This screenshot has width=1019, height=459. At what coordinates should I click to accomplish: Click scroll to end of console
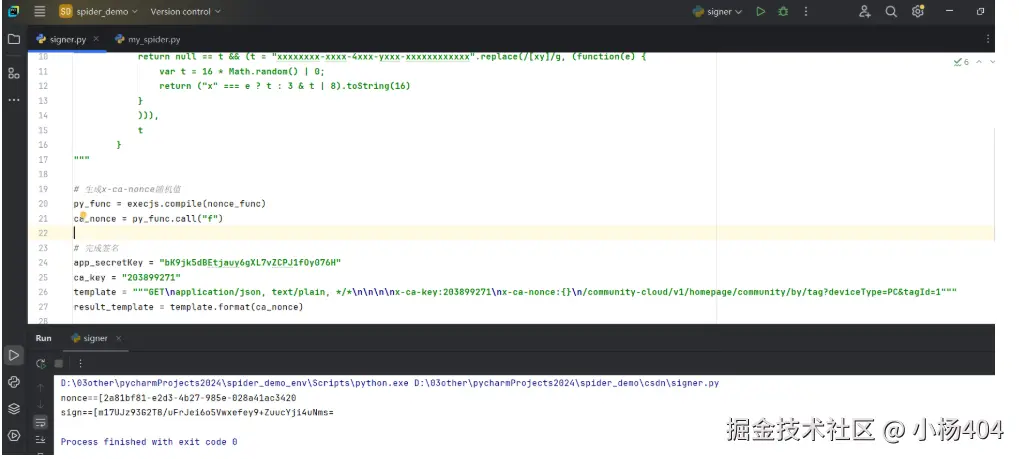(x=41, y=440)
